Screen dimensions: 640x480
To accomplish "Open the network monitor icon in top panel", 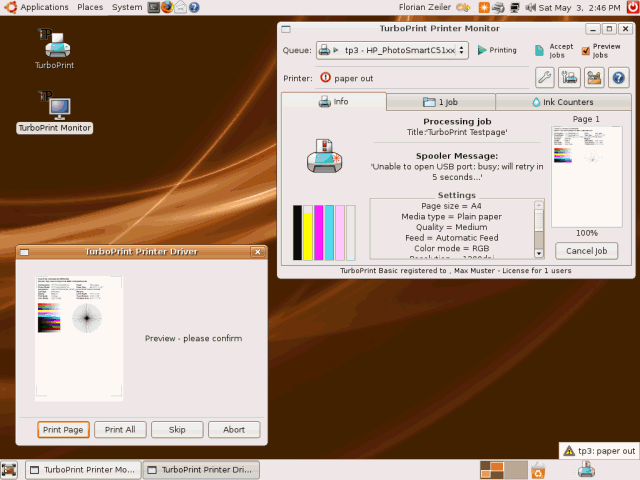I will (x=514, y=7).
